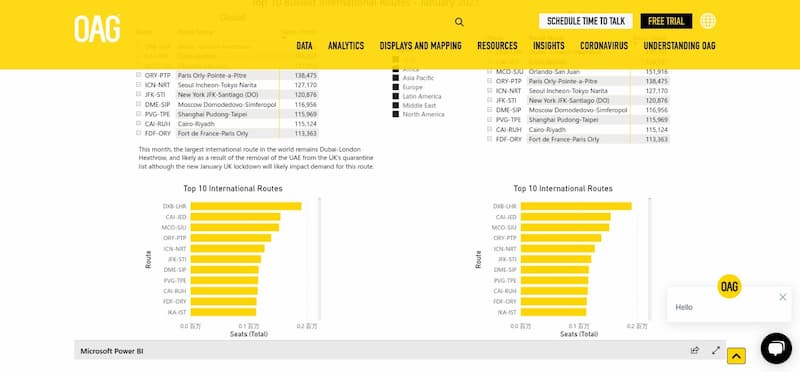Screen dimensions: 800x372
Task: Jump to top with yellow chevron button
Action: point(736,356)
